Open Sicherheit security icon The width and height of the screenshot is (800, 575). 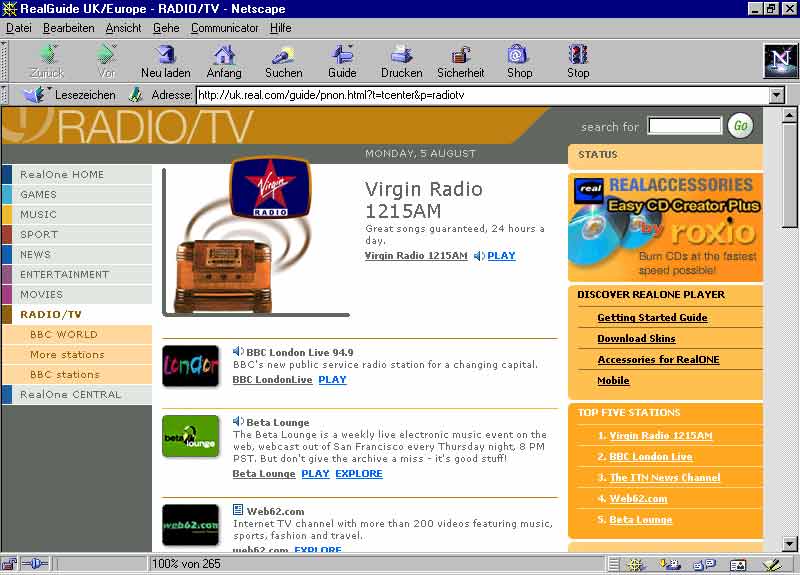(x=461, y=55)
